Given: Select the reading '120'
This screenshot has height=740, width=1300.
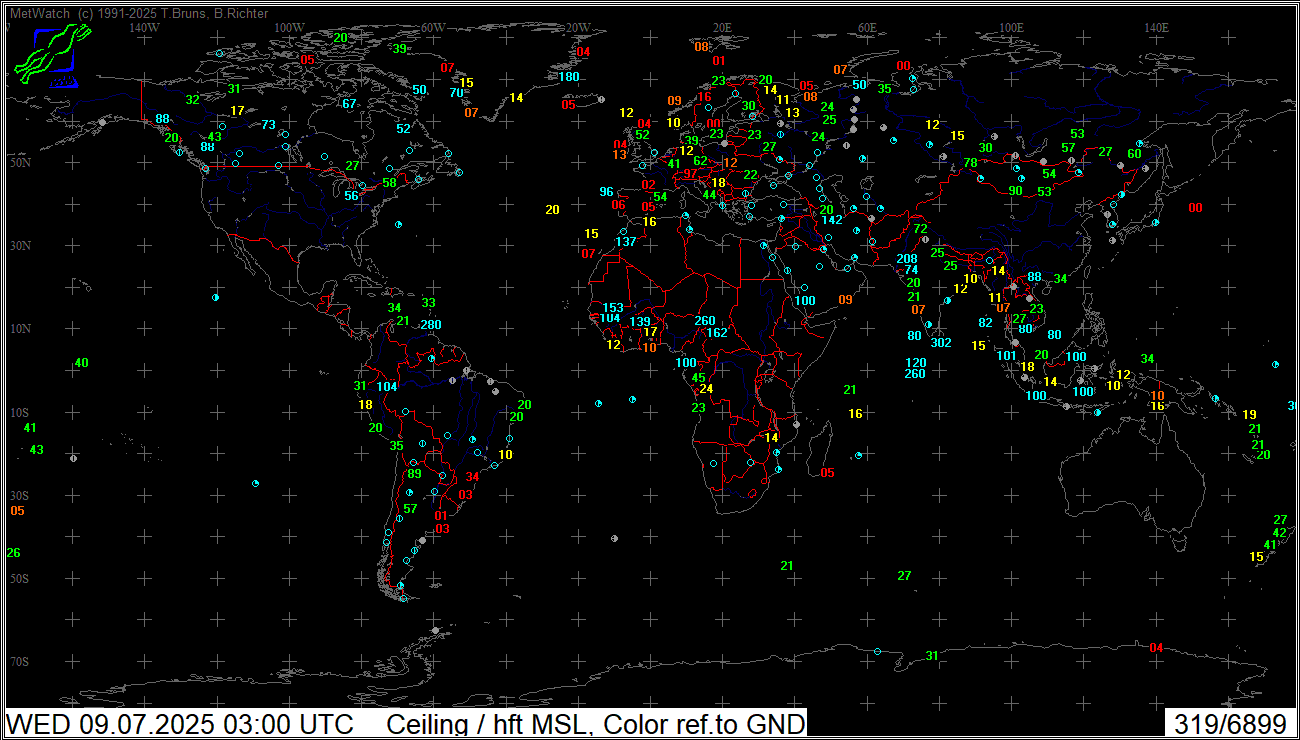Looking at the screenshot, I should (x=916, y=363).
